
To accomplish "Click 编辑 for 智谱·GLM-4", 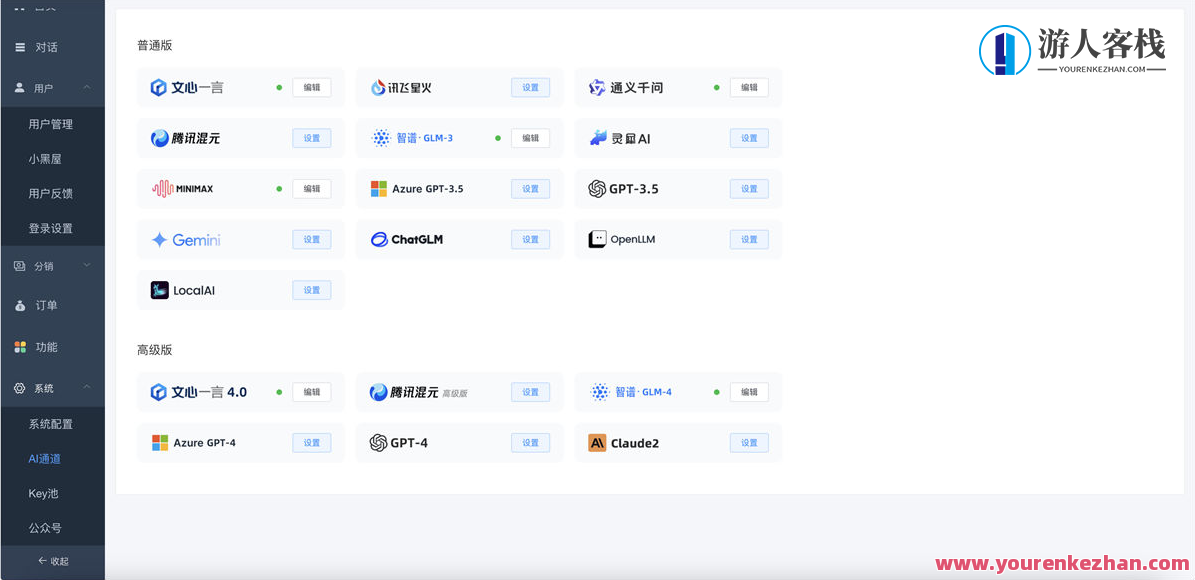I will click(x=749, y=391).
